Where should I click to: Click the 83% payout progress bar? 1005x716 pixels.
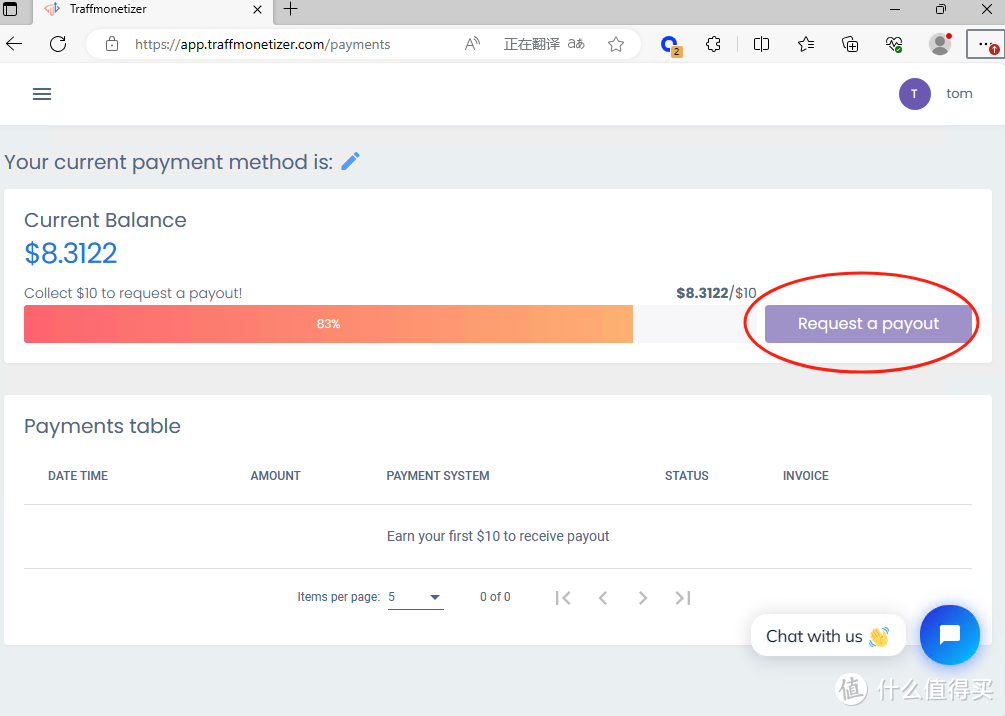(328, 324)
